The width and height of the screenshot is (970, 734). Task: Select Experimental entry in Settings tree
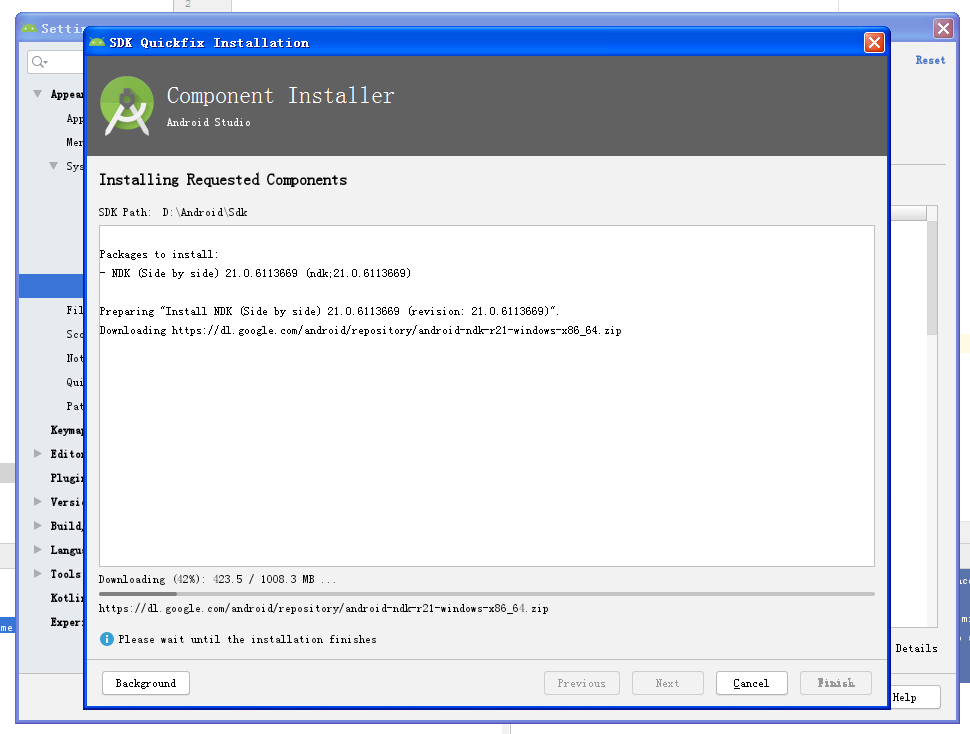[x=67, y=622]
